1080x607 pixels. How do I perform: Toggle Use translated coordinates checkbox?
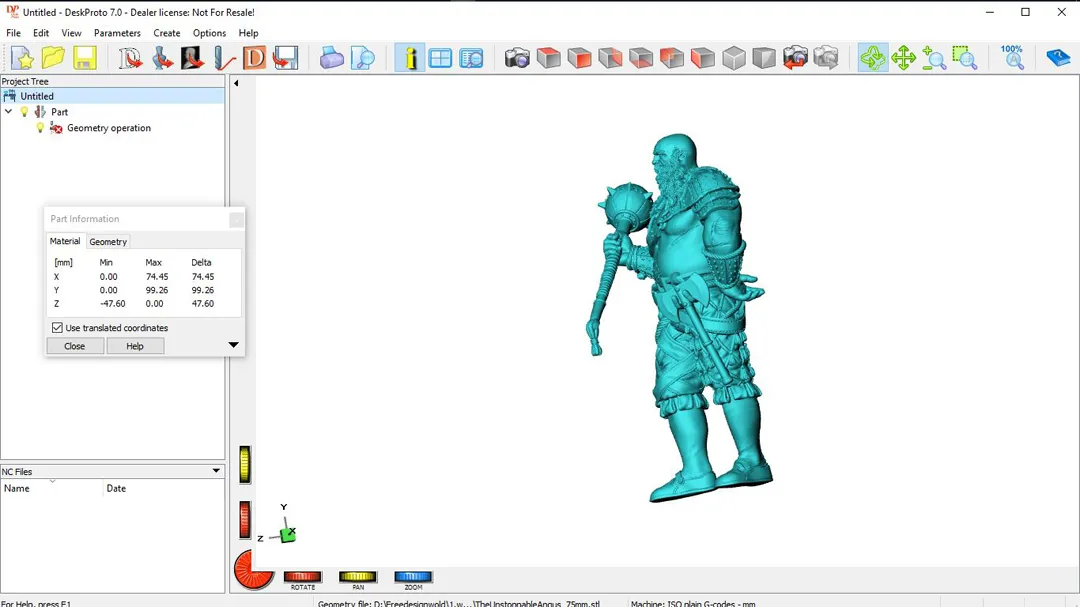coord(57,328)
